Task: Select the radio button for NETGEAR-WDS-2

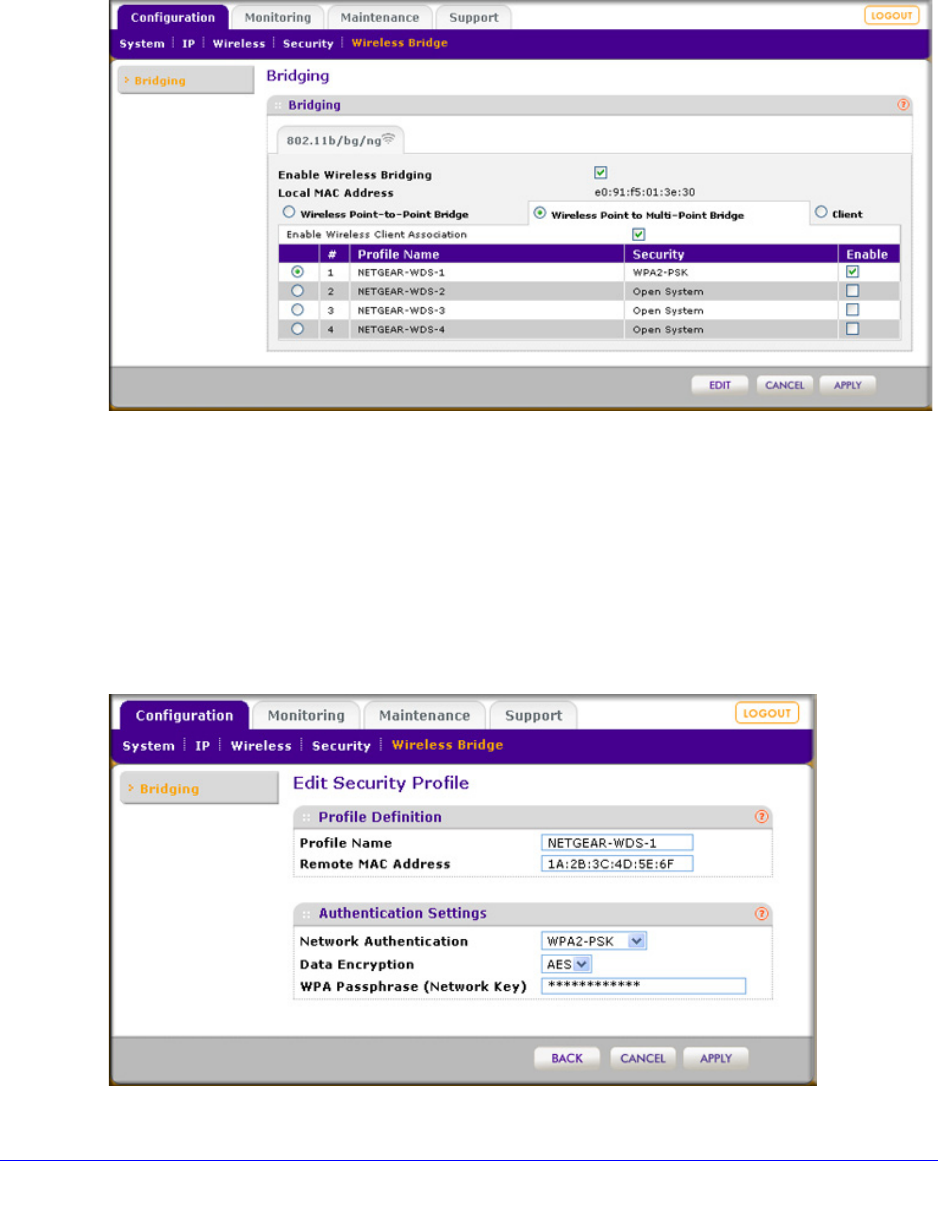Action: [x=296, y=290]
